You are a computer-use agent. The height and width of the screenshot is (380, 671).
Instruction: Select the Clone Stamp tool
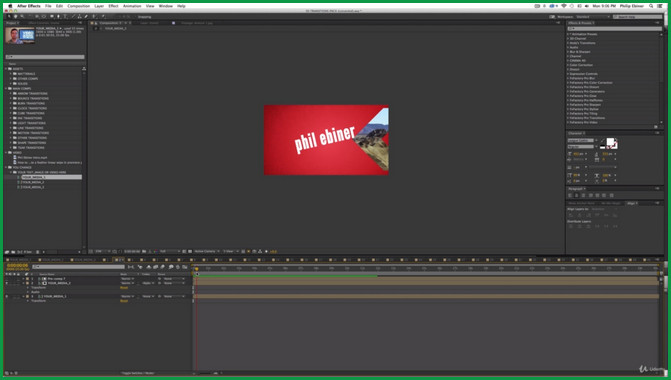coord(80,17)
